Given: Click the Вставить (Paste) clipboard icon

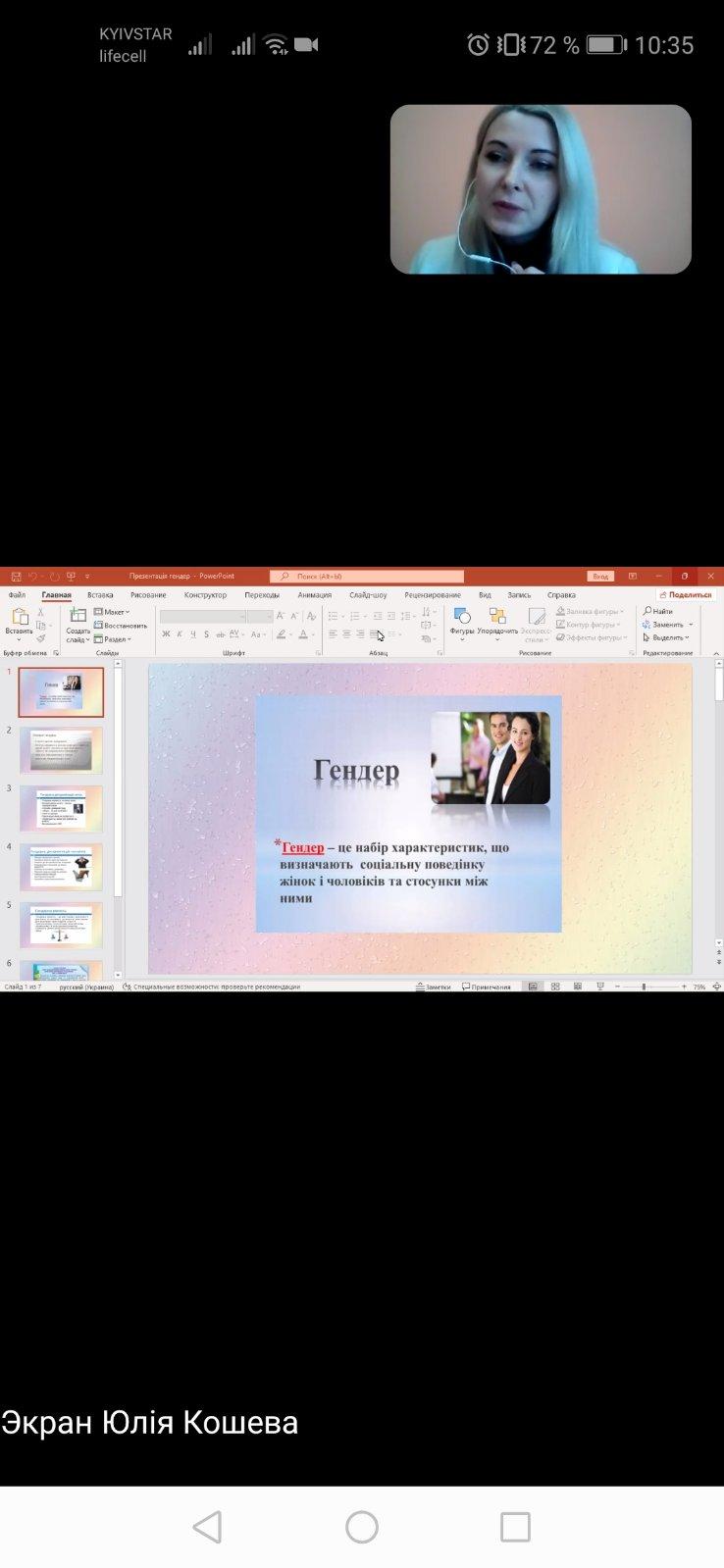Looking at the screenshot, I should pyautogui.click(x=19, y=618).
